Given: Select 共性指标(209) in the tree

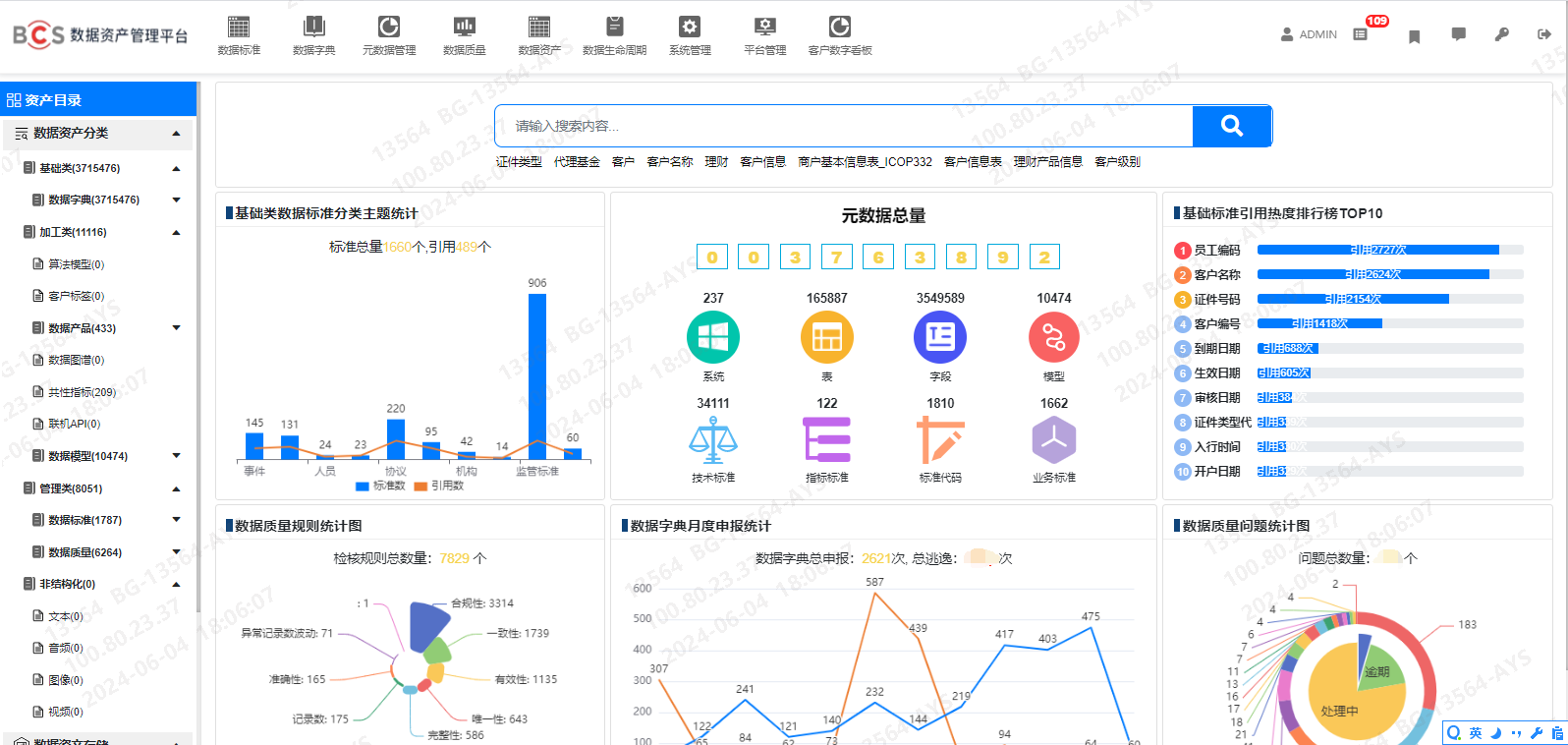Looking at the screenshot, I should pos(82,392).
